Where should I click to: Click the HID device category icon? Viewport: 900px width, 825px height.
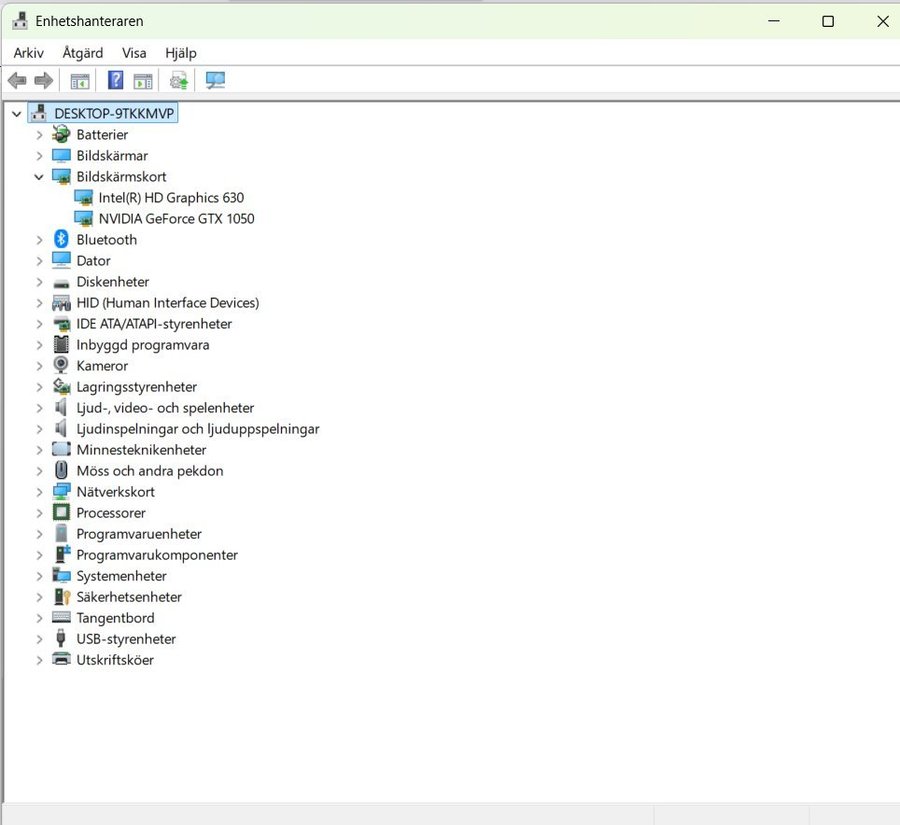[x=61, y=303]
